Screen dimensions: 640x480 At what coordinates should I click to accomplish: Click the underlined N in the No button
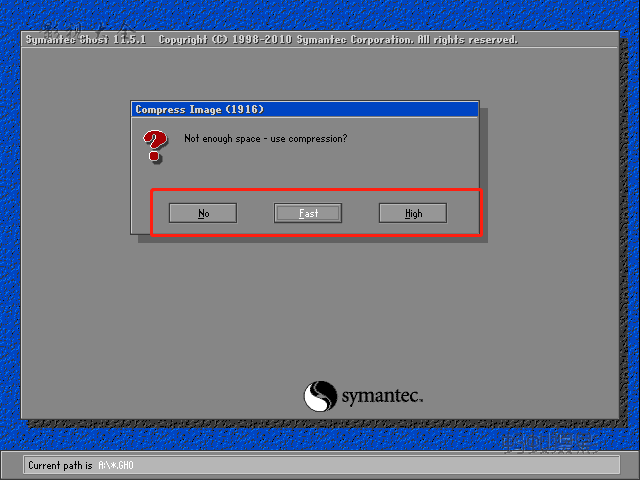[x=201, y=213]
